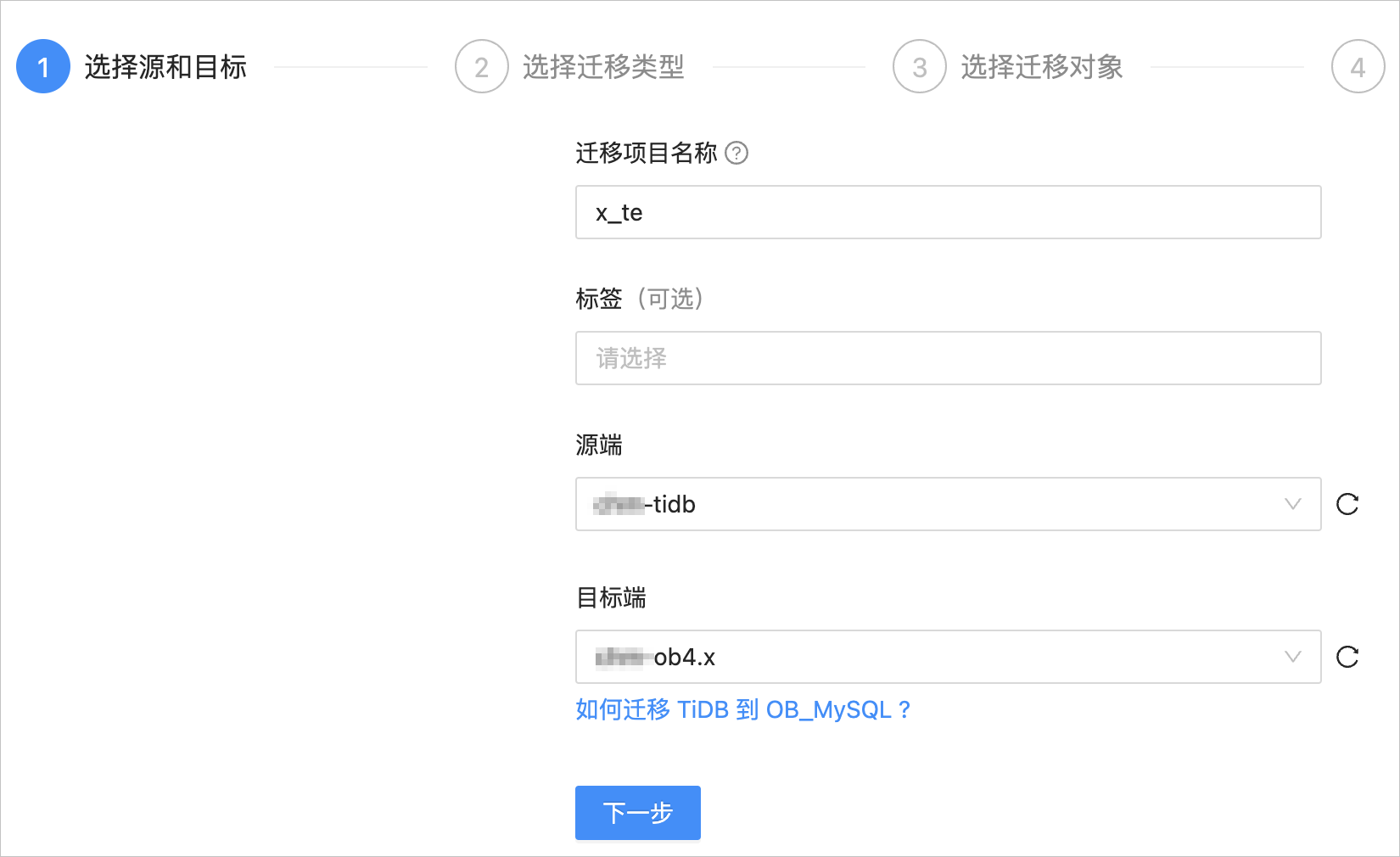Open the 标签 请选择 selector
The width and height of the screenshot is (1400, 857).
949,358
